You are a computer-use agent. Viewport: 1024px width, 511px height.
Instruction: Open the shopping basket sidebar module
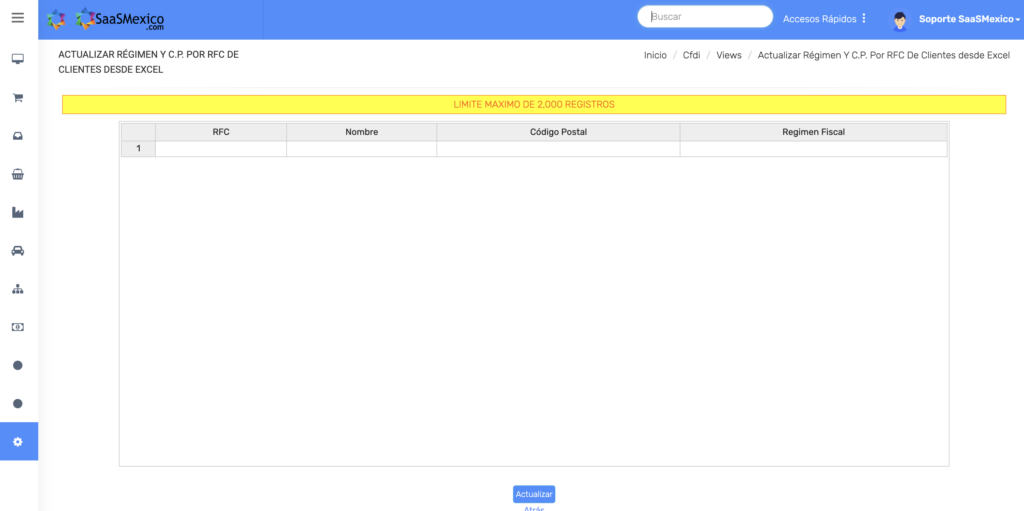[18, 174]
